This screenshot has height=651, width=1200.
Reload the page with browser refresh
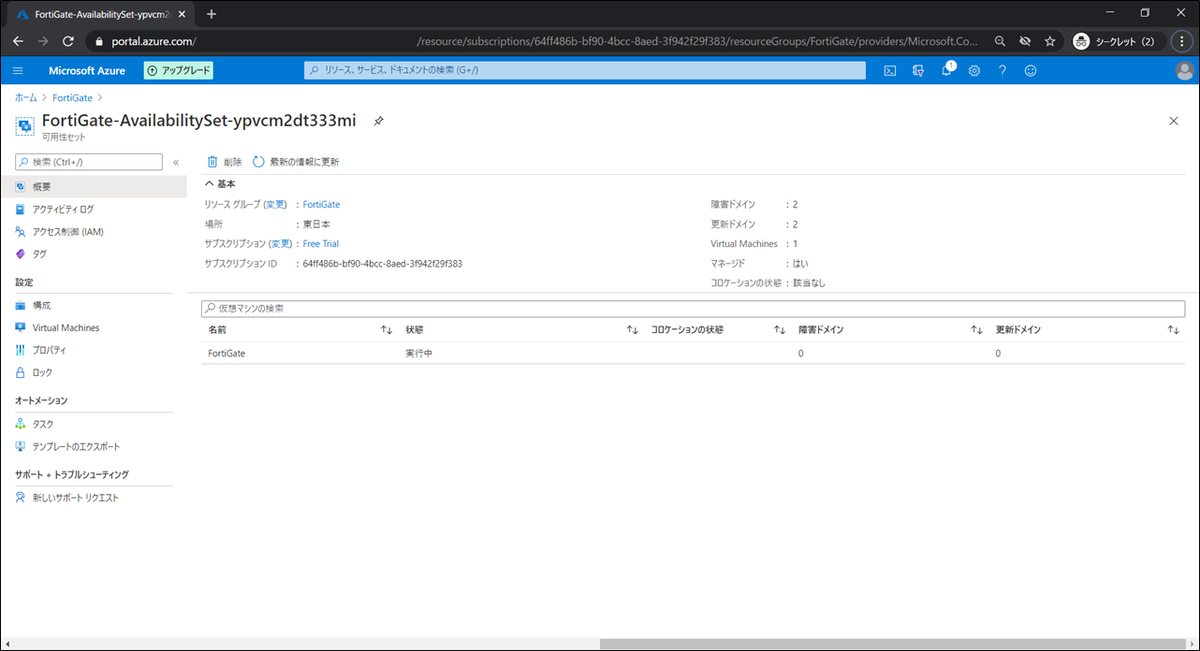(x=68, y=41)
